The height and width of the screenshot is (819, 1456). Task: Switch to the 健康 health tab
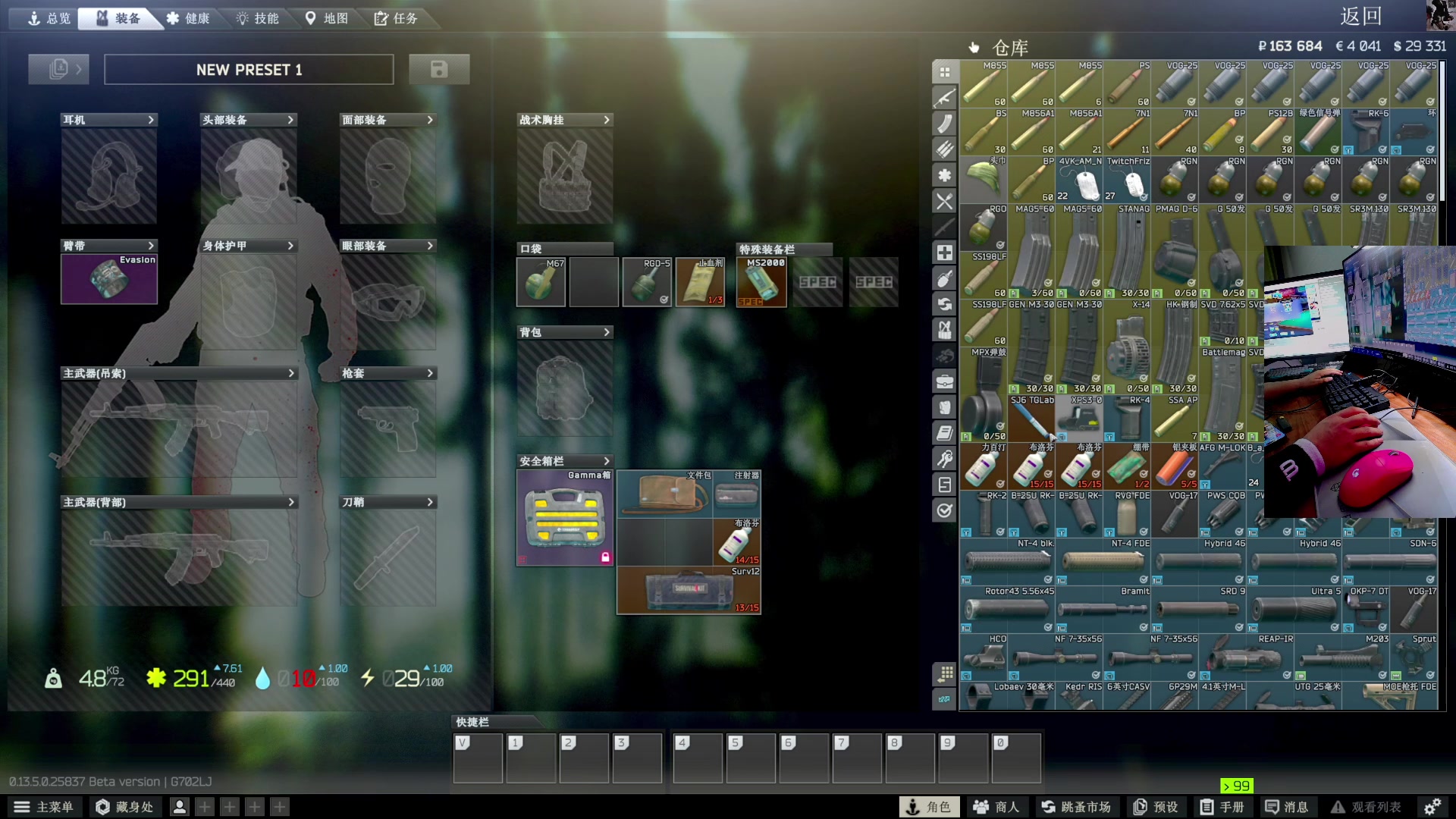[x=187, y=18]
